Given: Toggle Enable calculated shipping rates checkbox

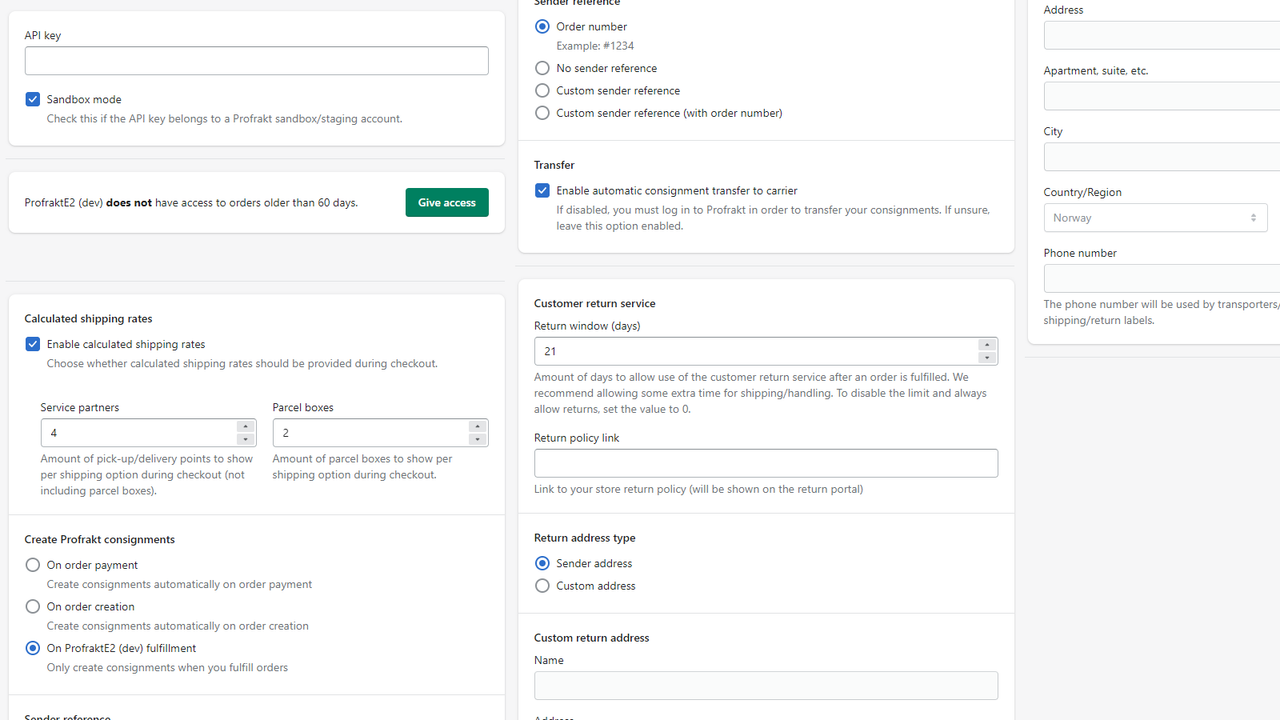Looking at the screenshot, I should (33, 344).
